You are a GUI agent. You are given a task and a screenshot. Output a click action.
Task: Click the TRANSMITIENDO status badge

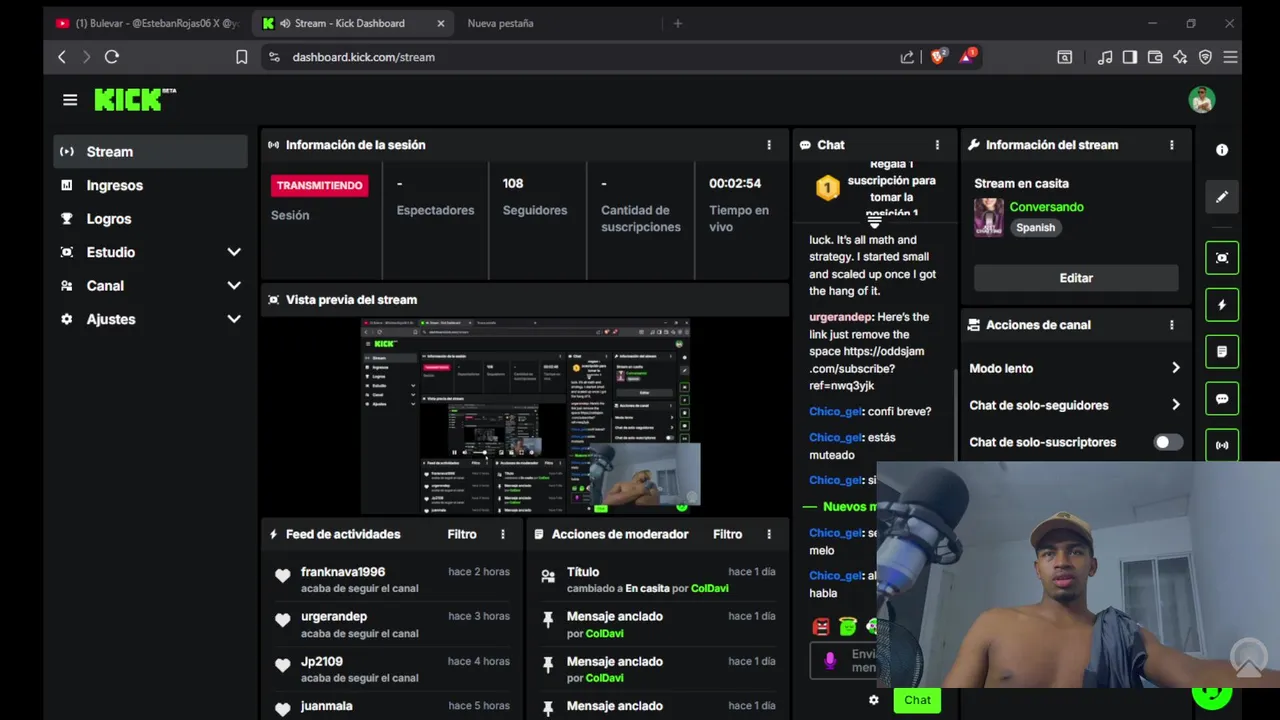pyautogui.click(x=320, y=185)
